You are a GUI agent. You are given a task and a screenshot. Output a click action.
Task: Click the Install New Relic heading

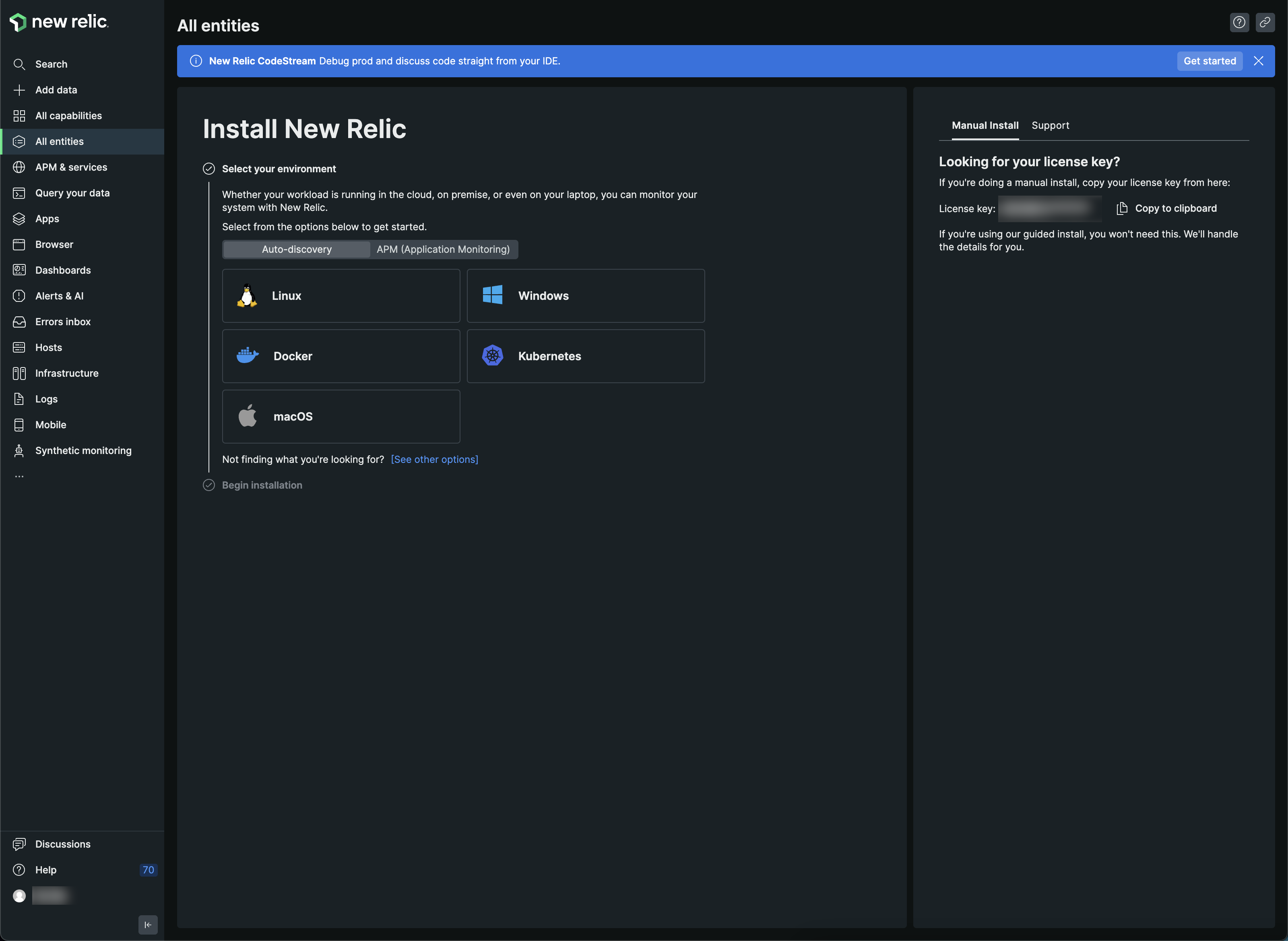pyautogui.click(x=305, y=129)
